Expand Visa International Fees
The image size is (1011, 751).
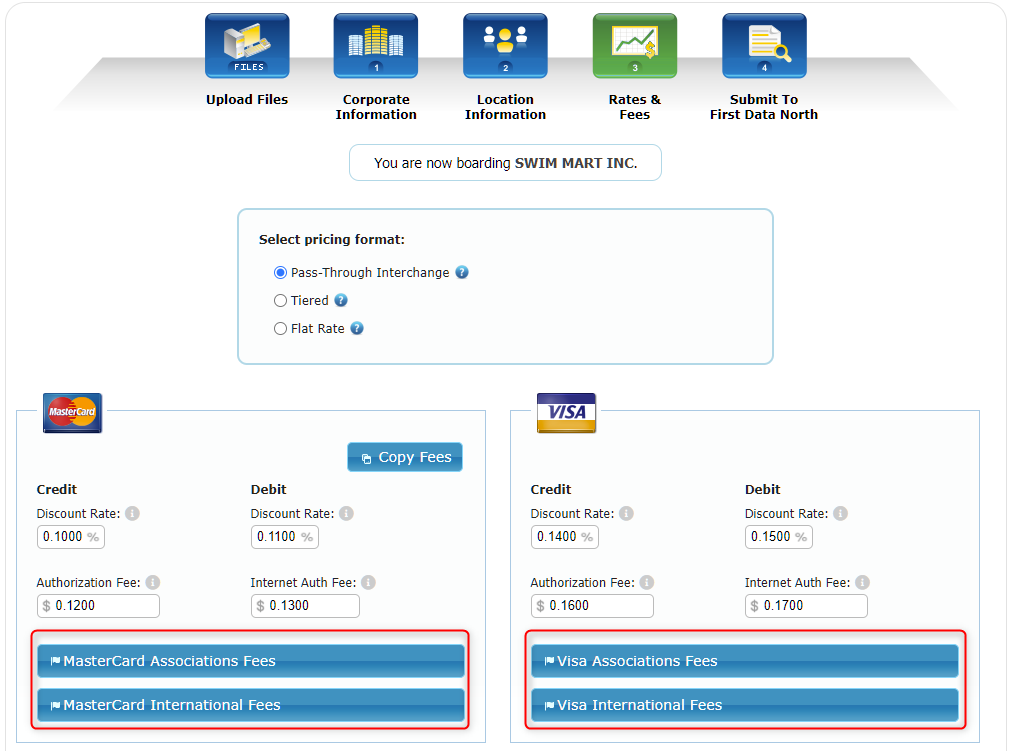point(745,705)
